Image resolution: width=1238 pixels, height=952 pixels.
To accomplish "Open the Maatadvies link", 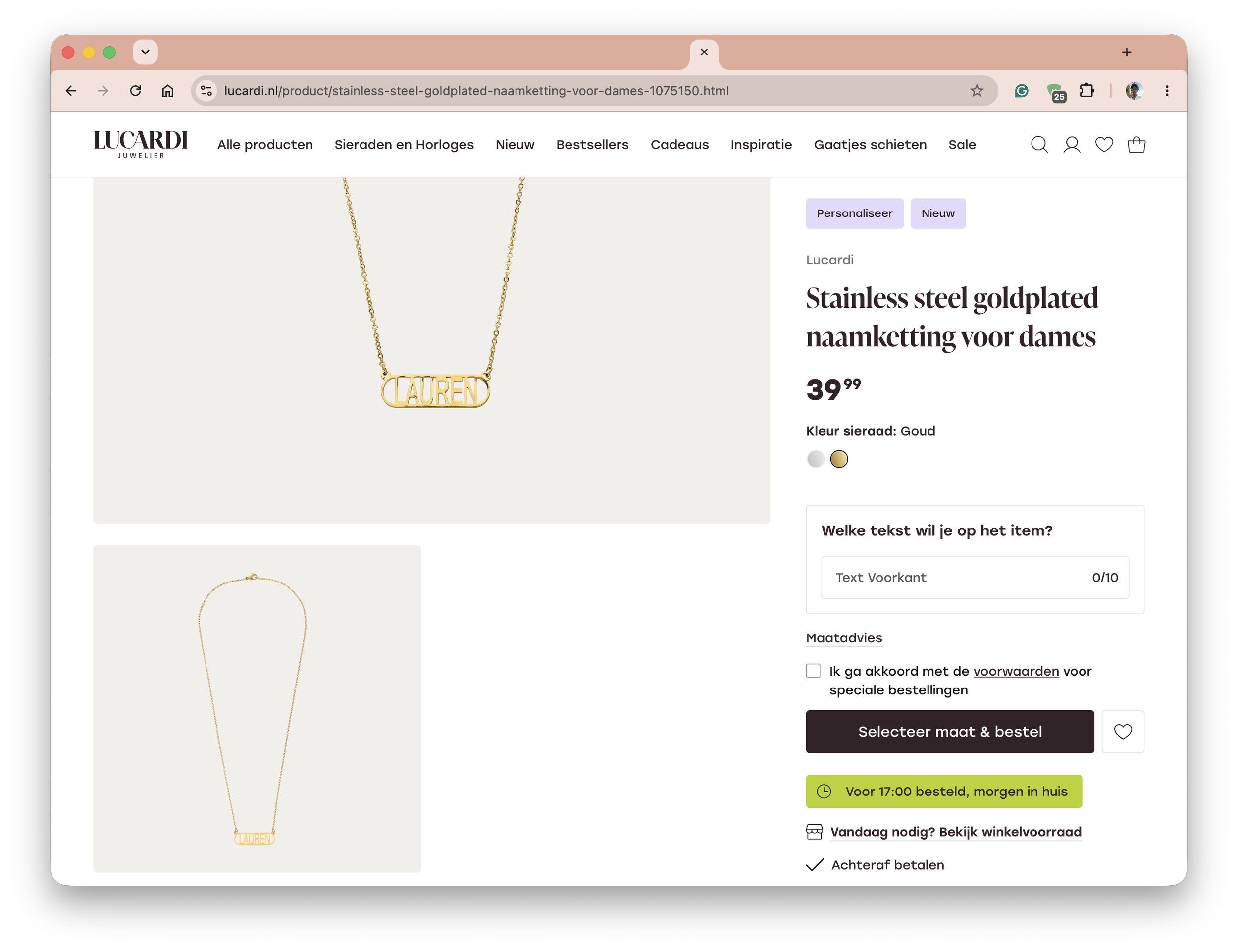I will point(844,638).
